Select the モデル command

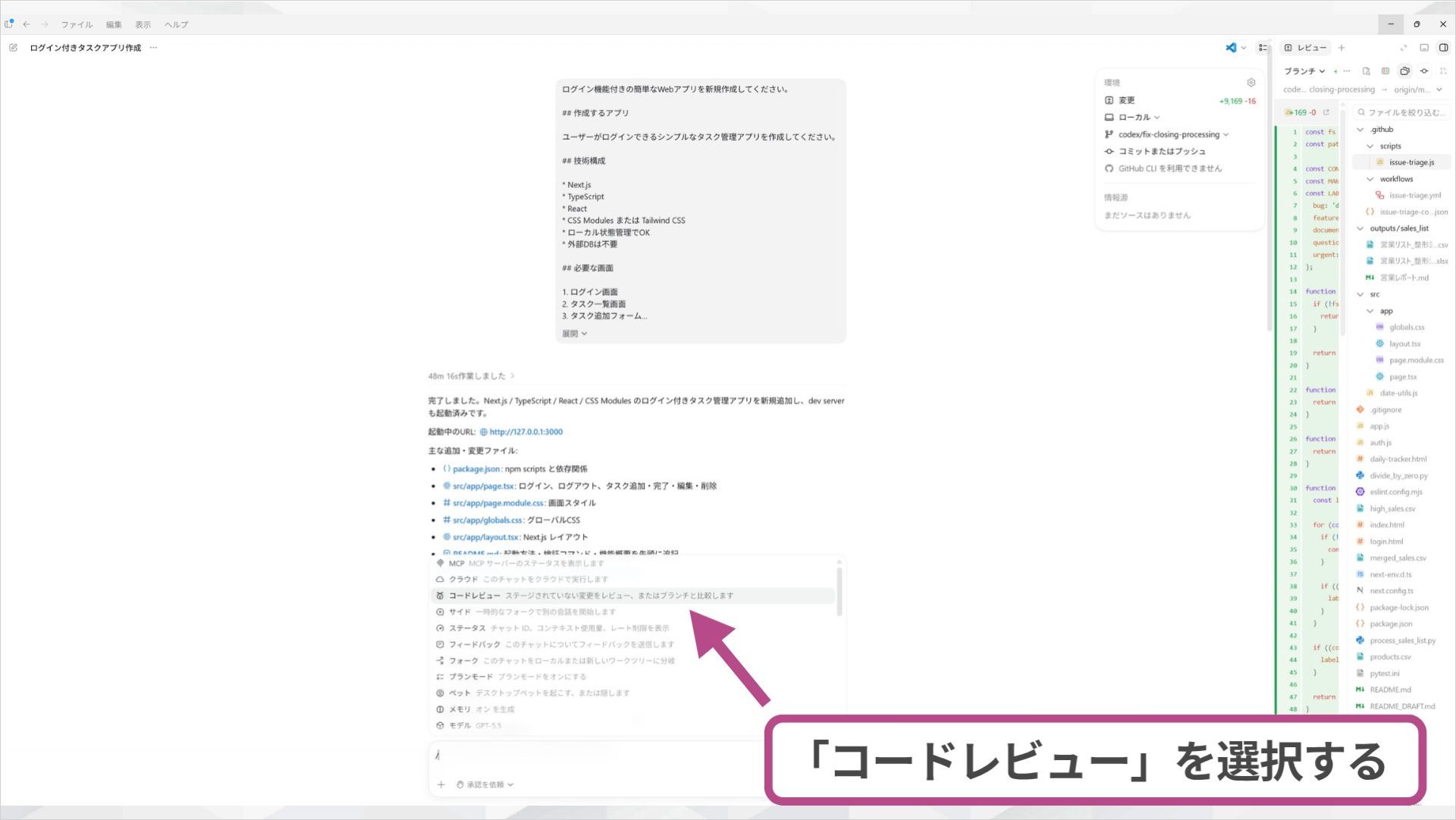633,726
